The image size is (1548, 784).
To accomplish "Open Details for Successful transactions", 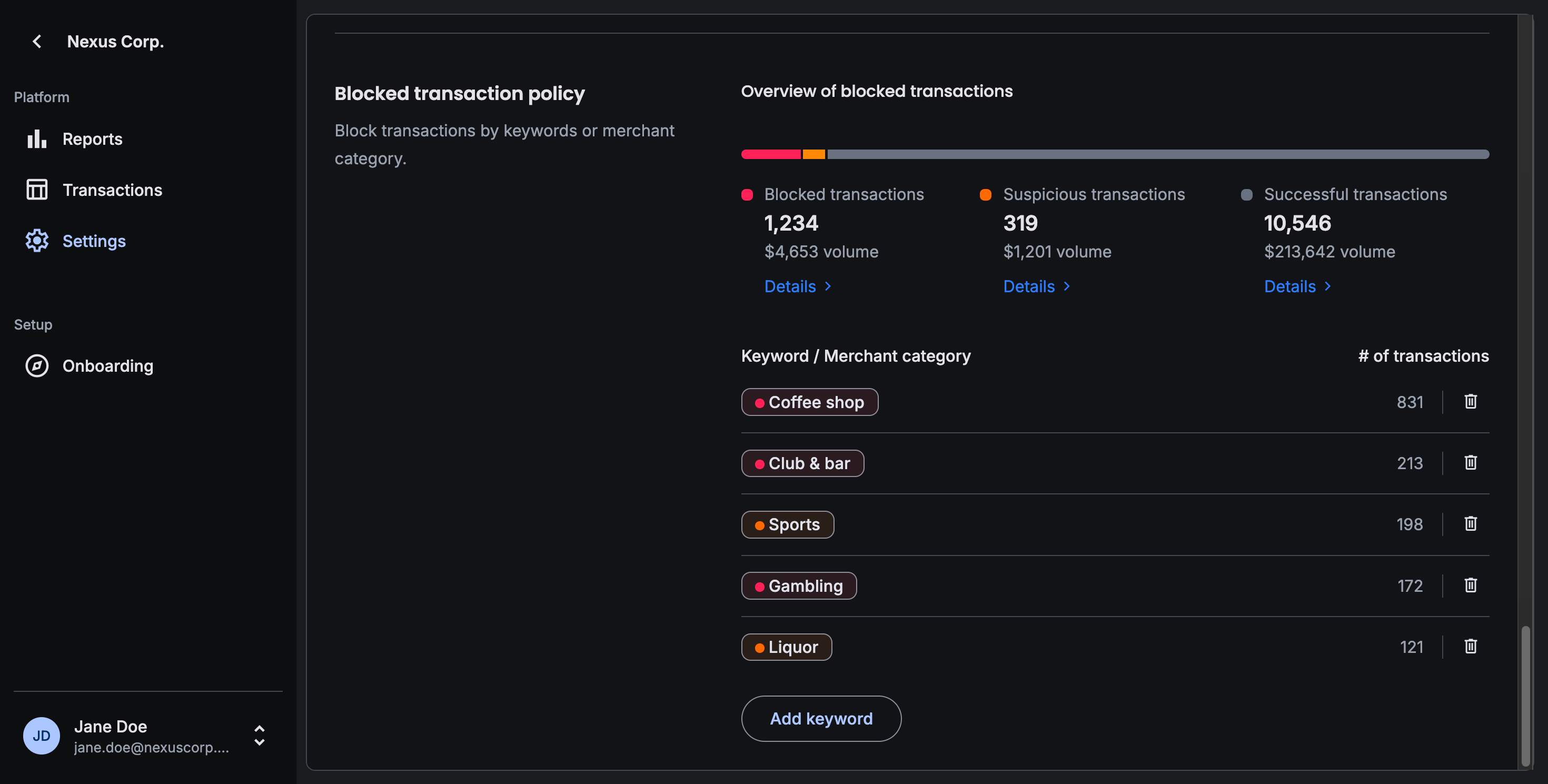I will [x=1297, y=286].
